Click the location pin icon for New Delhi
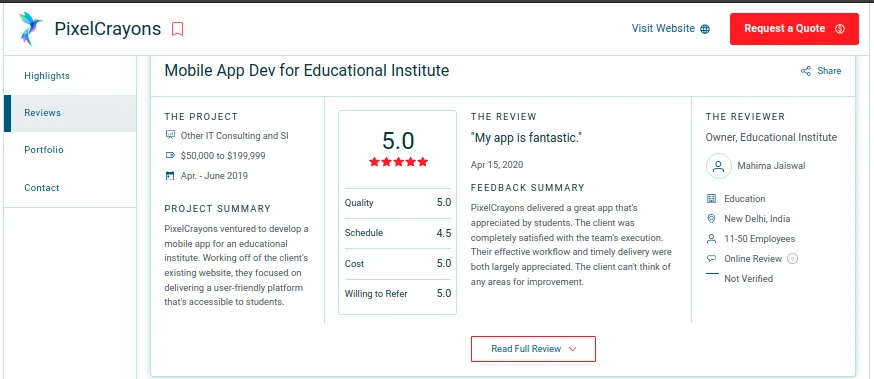The image size is (874, 379). click(x=711, y=219)
